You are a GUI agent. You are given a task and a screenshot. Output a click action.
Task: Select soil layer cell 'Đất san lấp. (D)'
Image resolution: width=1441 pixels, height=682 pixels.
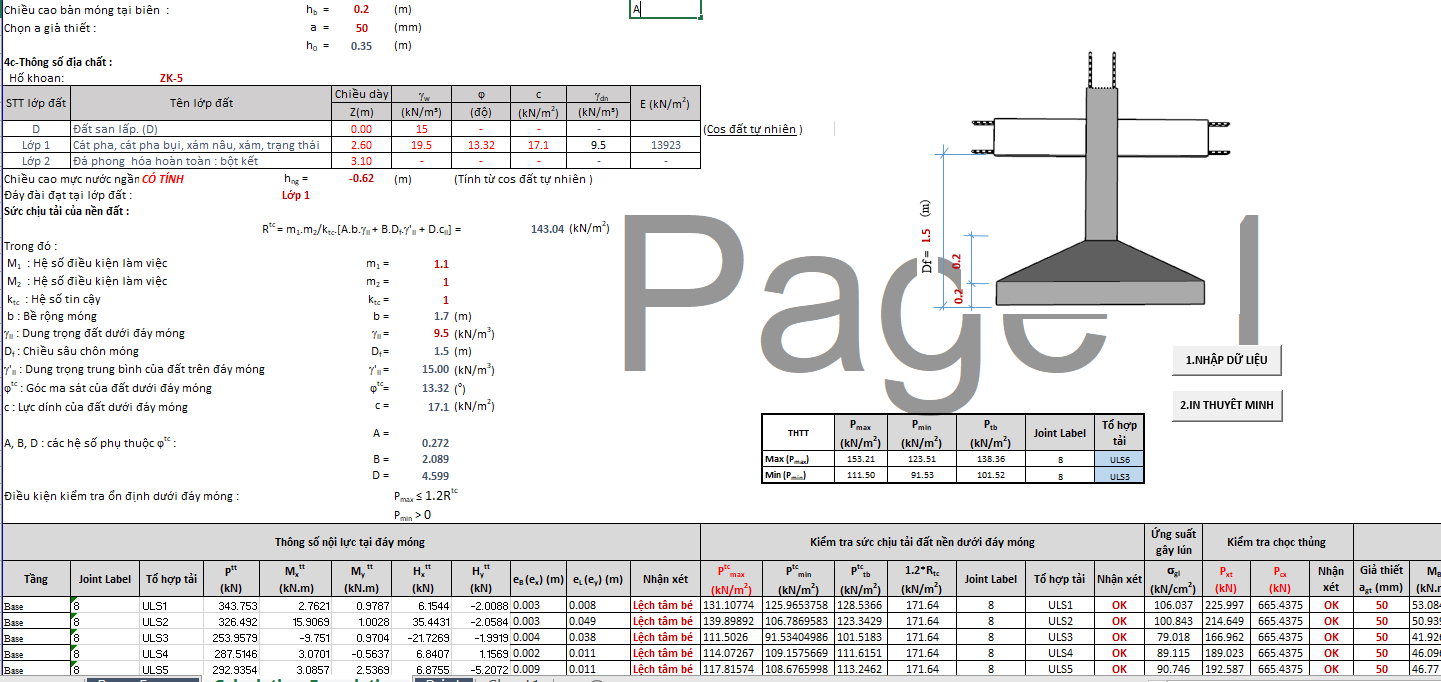click(x=201, y=129)
